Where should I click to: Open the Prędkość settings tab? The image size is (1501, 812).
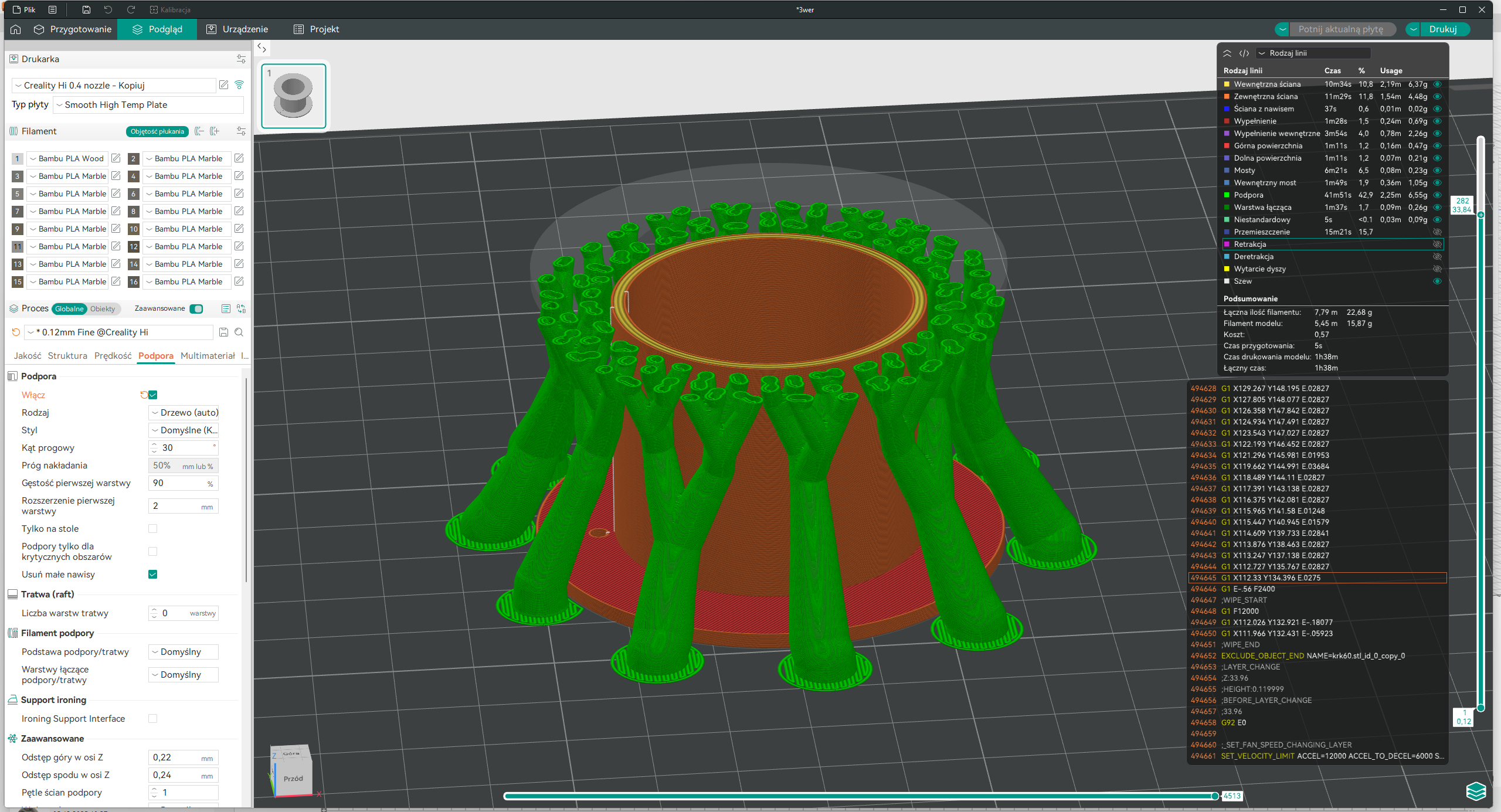[113, 356]
